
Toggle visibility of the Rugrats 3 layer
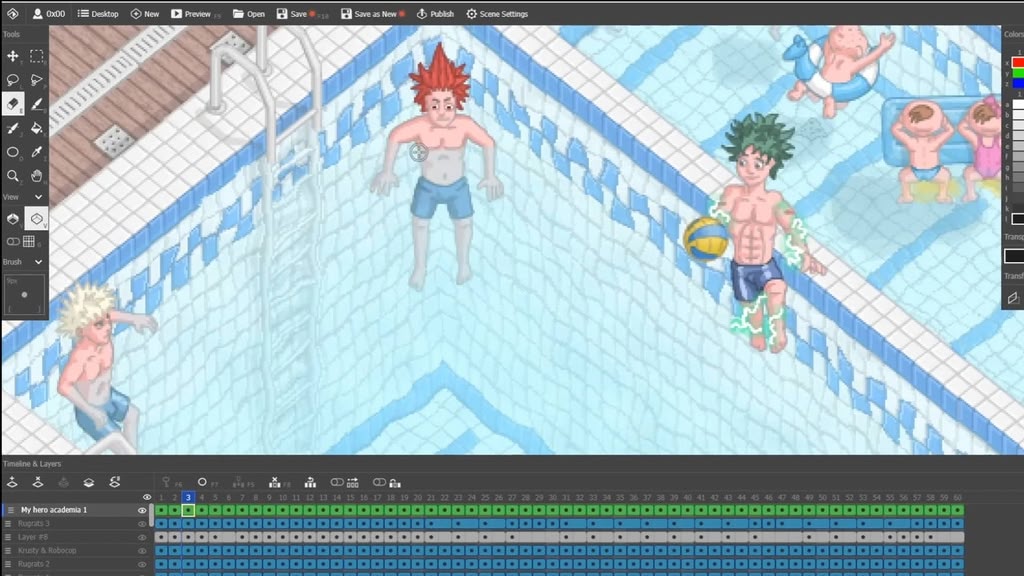142,524
